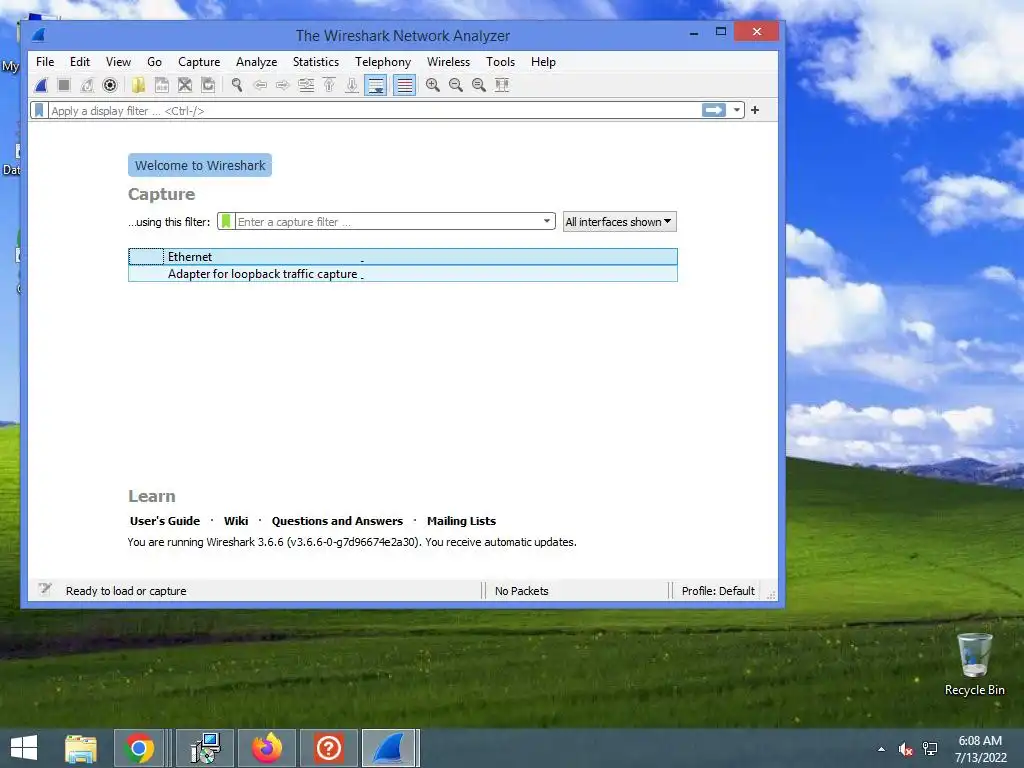Go to next packet arrow icon
This screenshot has height=768, width=1024.
(x=283, y=85)
